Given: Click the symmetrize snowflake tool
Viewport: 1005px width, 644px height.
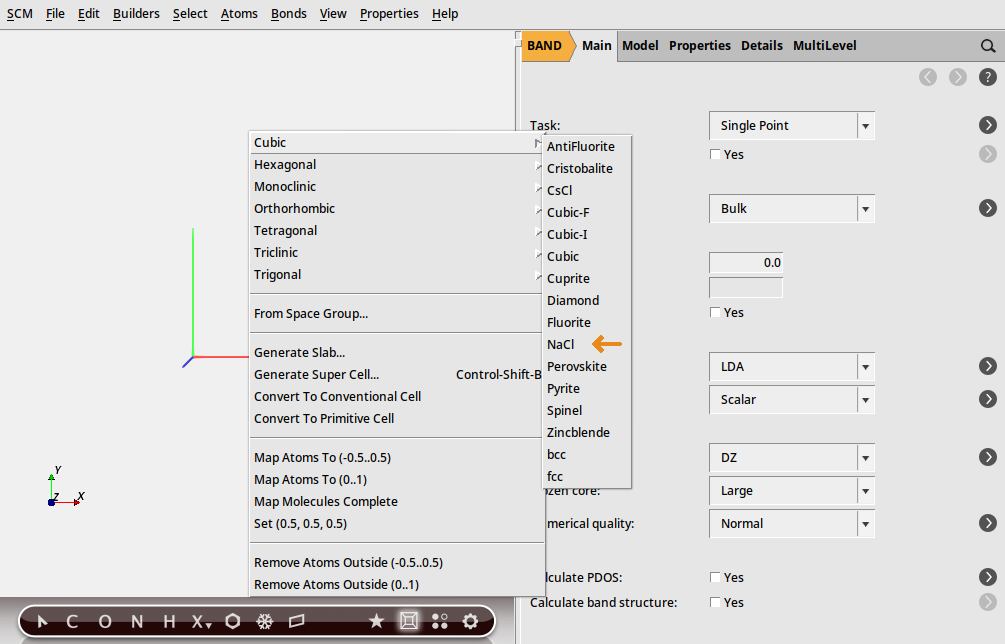Looking at the screenshot, I should 263,621.
